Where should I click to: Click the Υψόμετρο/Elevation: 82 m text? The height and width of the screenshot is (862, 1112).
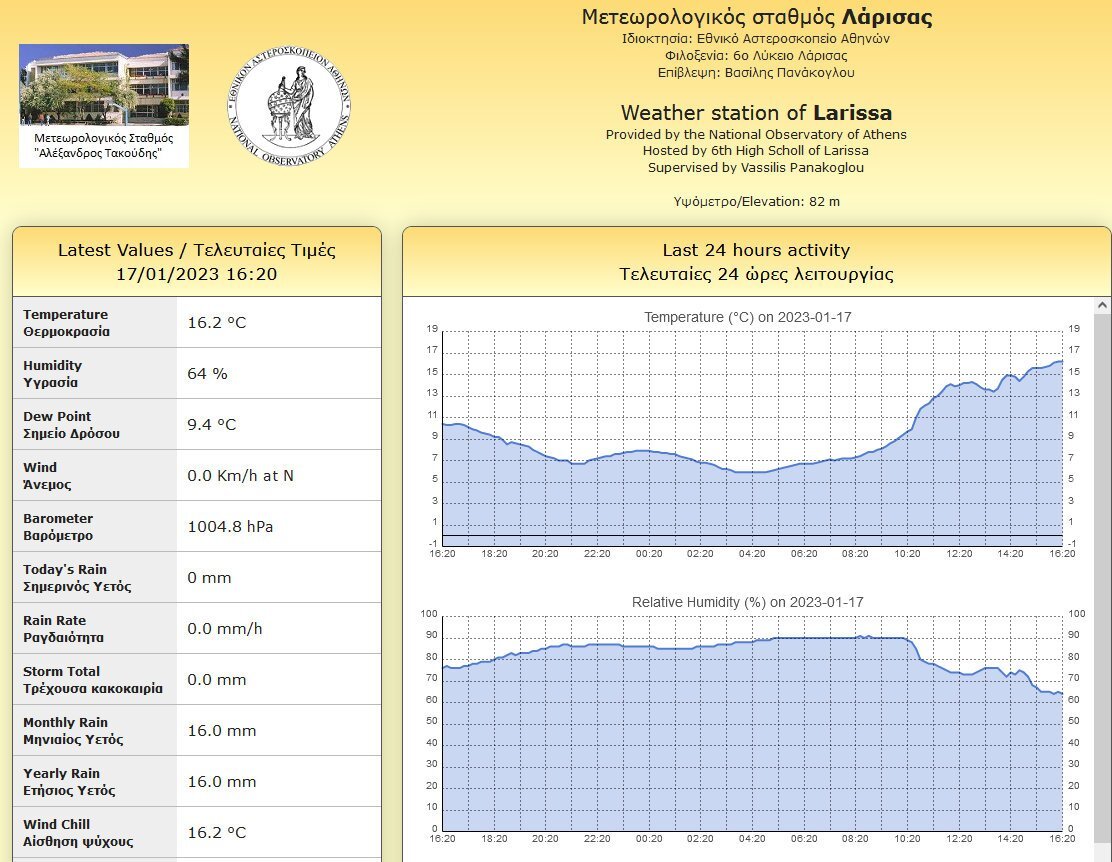756,201
